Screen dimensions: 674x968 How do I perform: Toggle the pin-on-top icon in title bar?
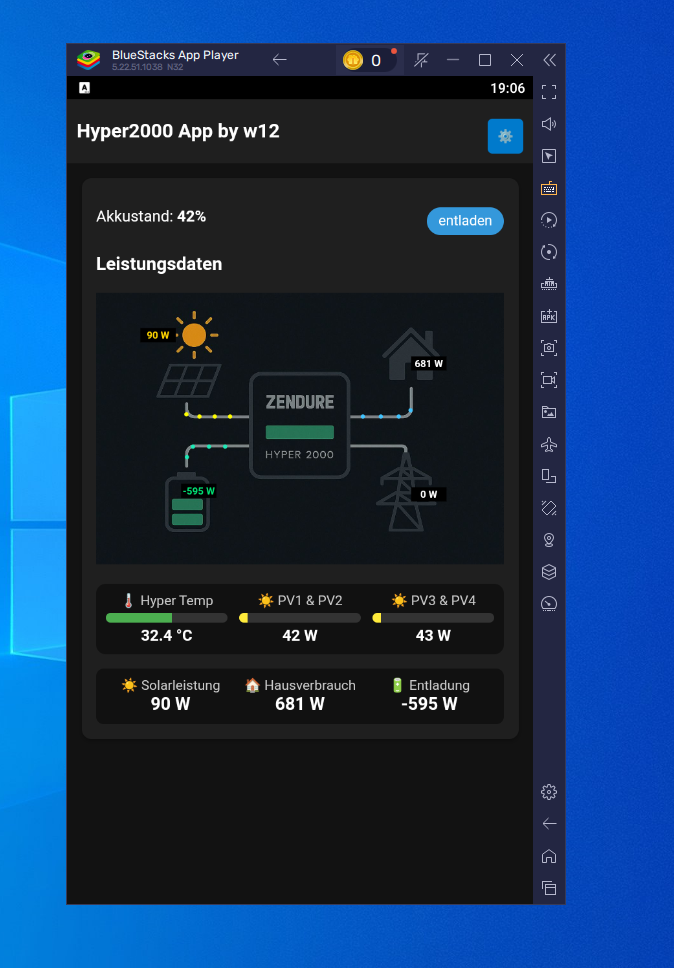[x=421, y=60]
